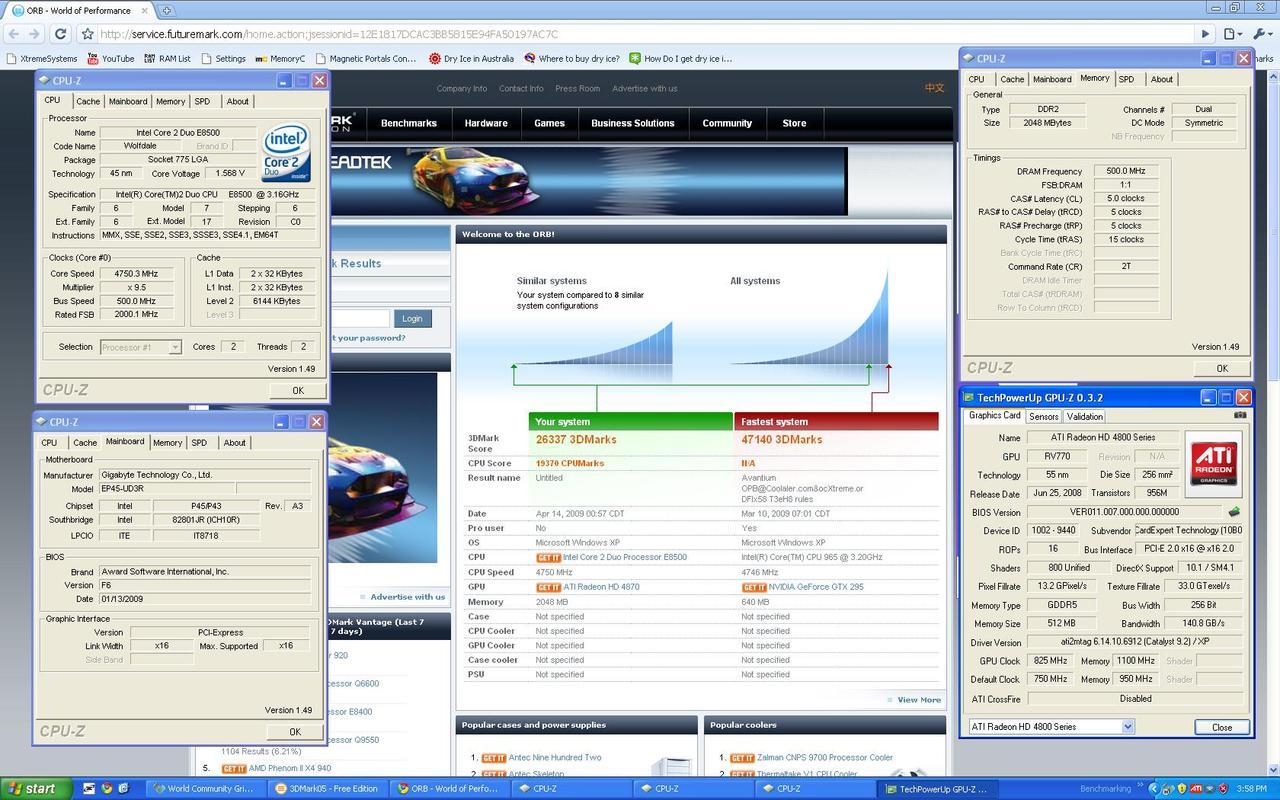The height and width of the screenshot is (800, 1280).
Task: Open Mainboard tab in top-right CPU-Z window
Action: (x=1052, y=79)
